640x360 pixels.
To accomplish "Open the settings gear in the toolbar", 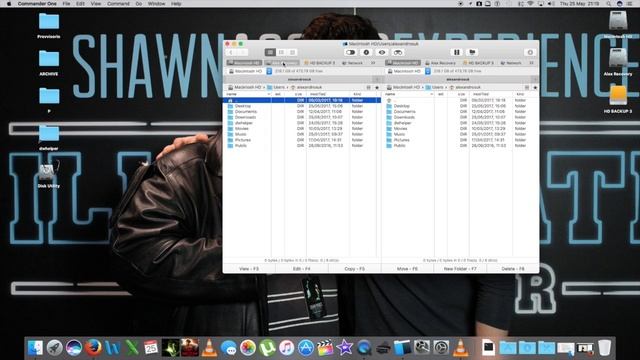I will click(x=530, y=52).
